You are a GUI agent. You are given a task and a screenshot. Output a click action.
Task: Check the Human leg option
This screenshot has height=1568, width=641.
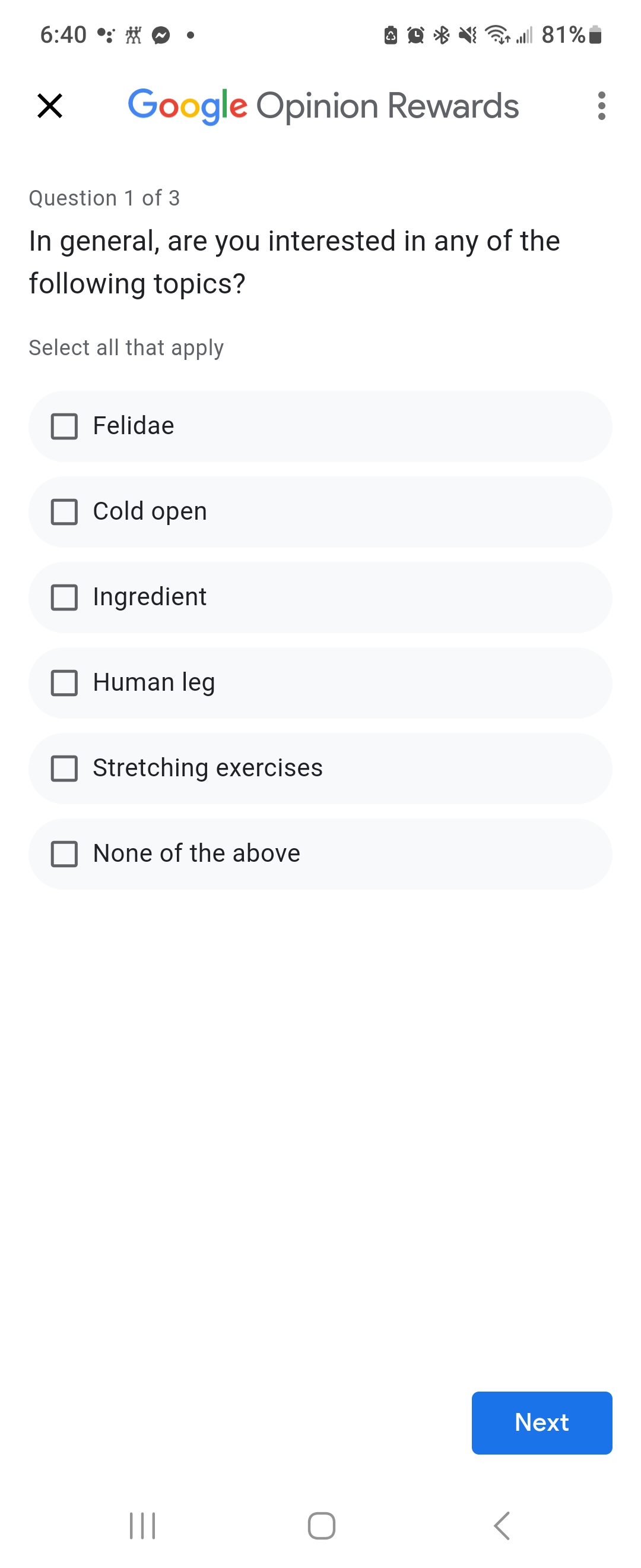tap(65, 683)
